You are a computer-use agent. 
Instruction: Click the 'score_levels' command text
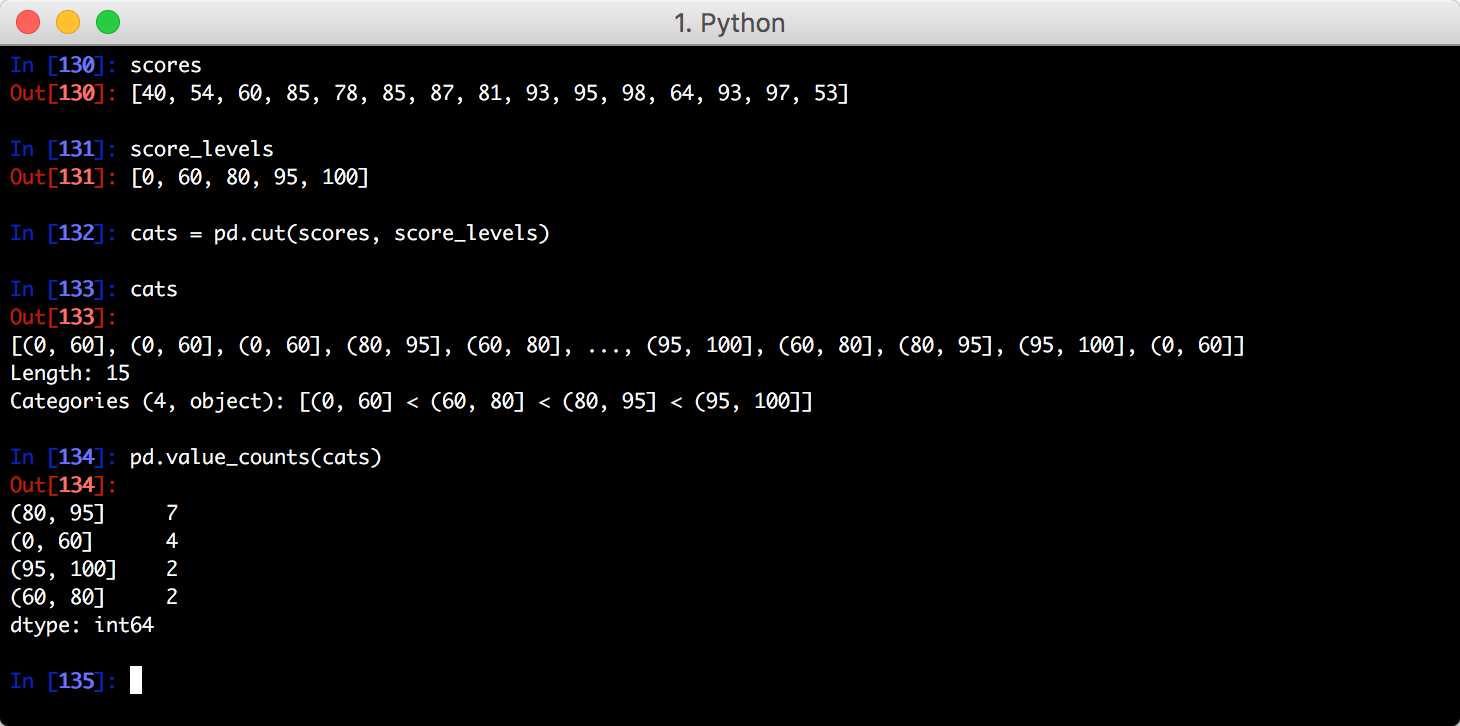[201, 149]
